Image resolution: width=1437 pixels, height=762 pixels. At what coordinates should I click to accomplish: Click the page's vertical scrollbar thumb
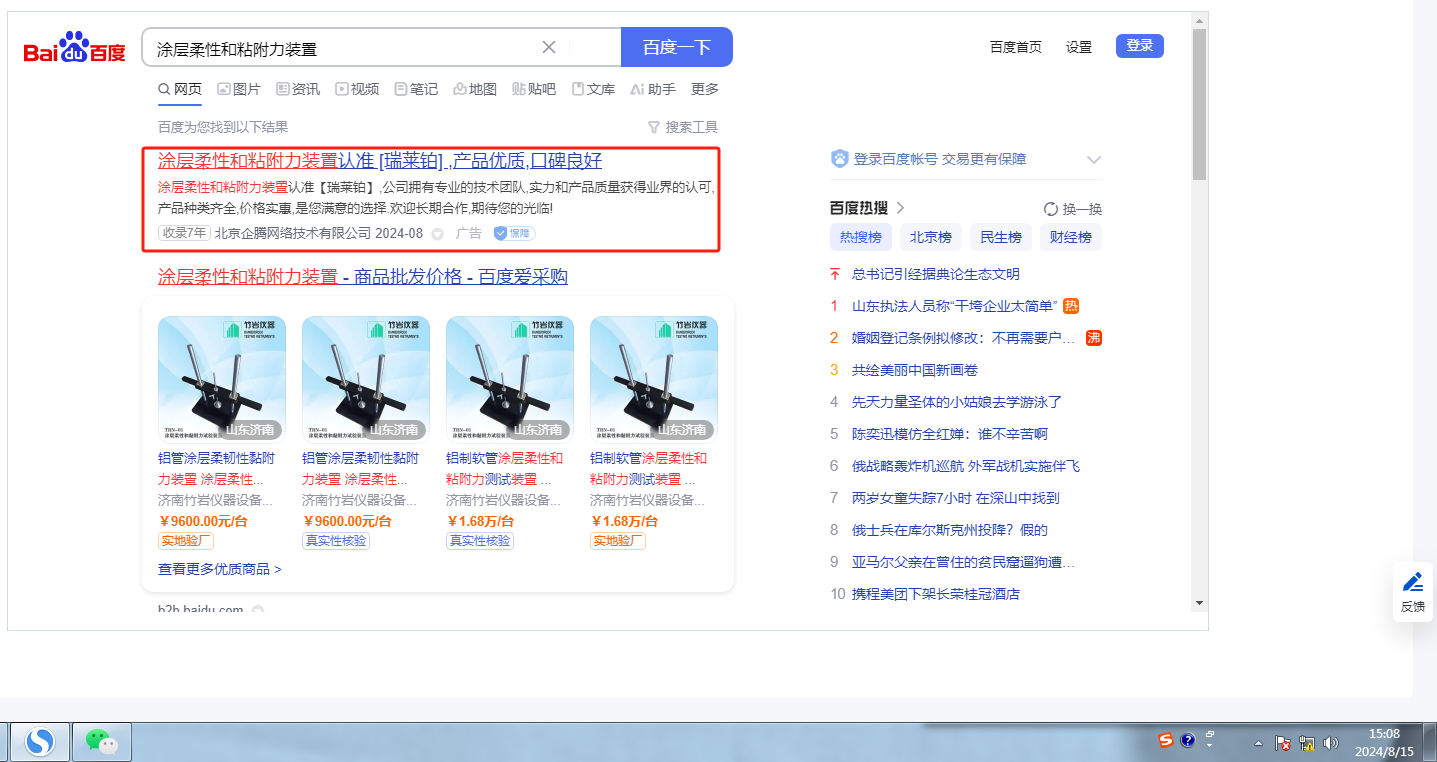(x=1199, y=105)
